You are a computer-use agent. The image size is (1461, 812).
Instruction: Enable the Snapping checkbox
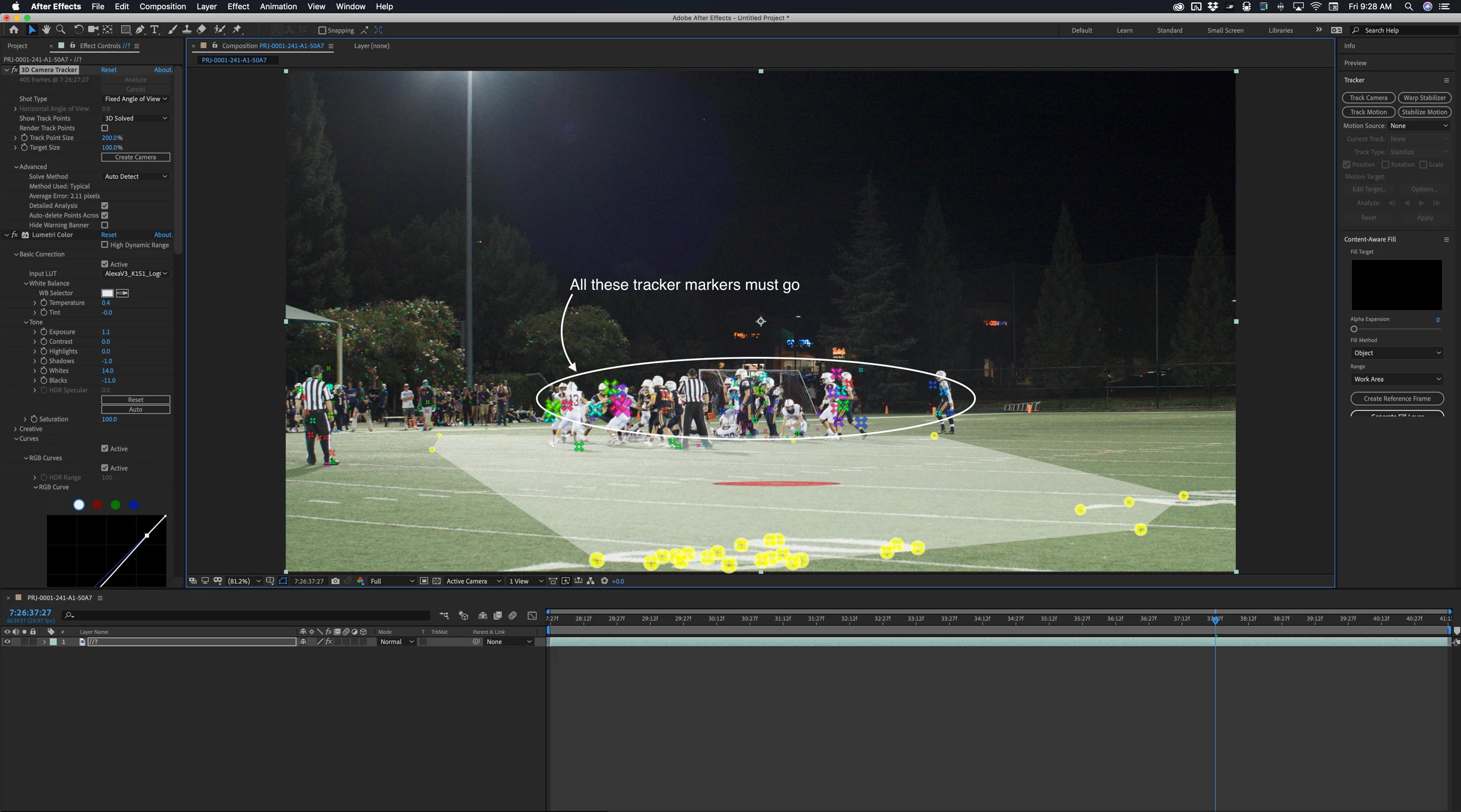[322, 30]
